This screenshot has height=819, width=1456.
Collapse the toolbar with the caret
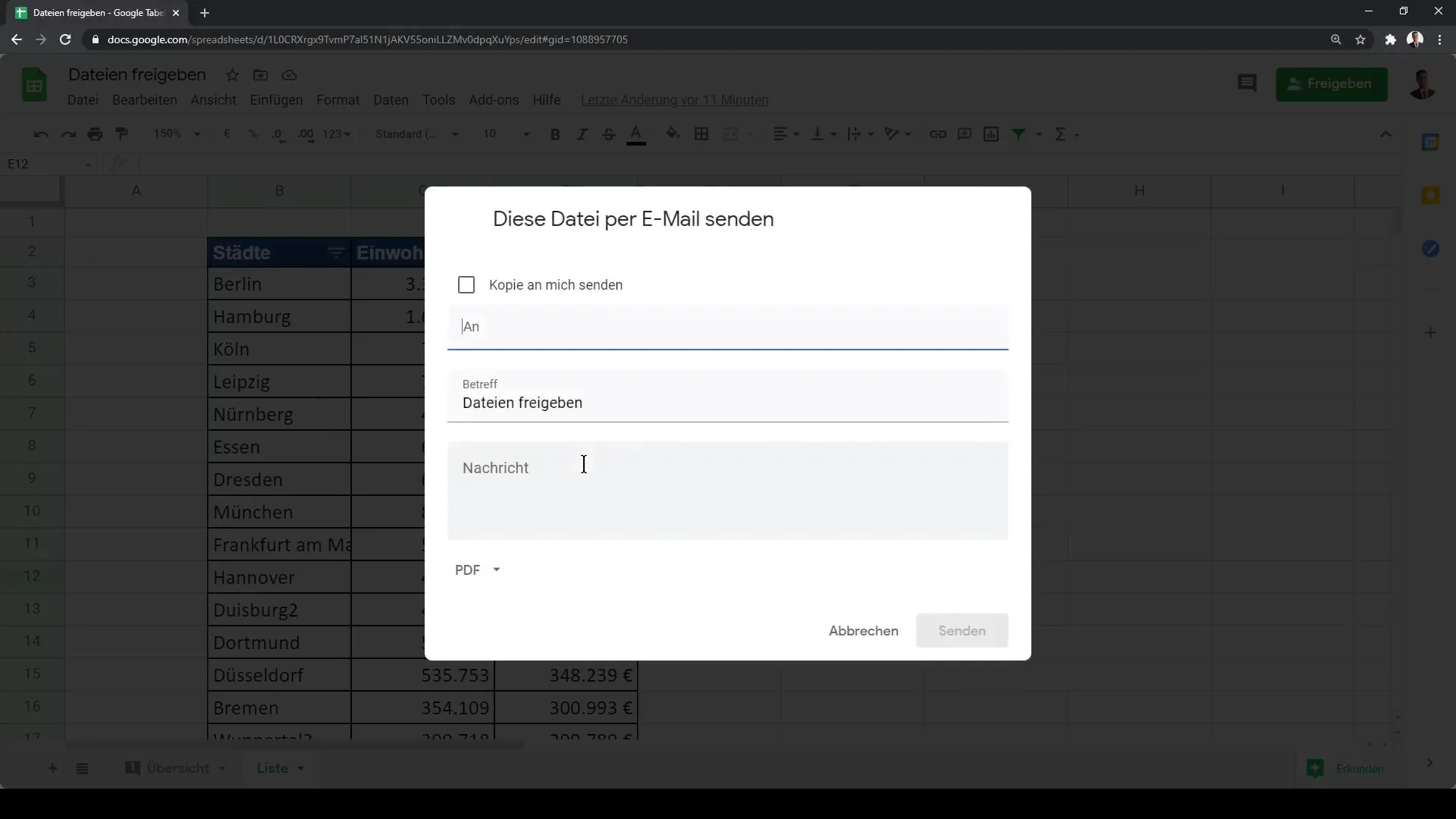coord(1385,134)
